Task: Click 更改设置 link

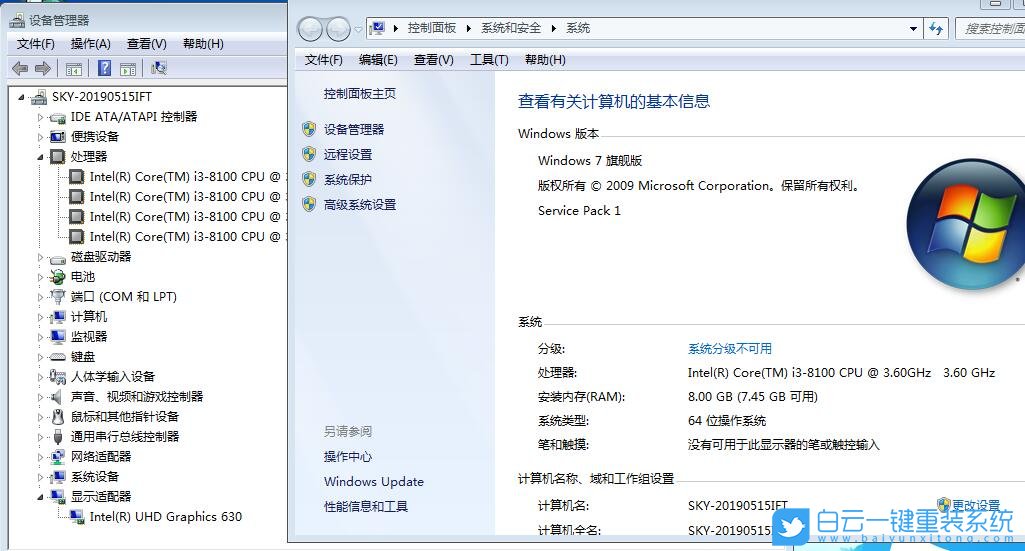Action: (975, 505)
